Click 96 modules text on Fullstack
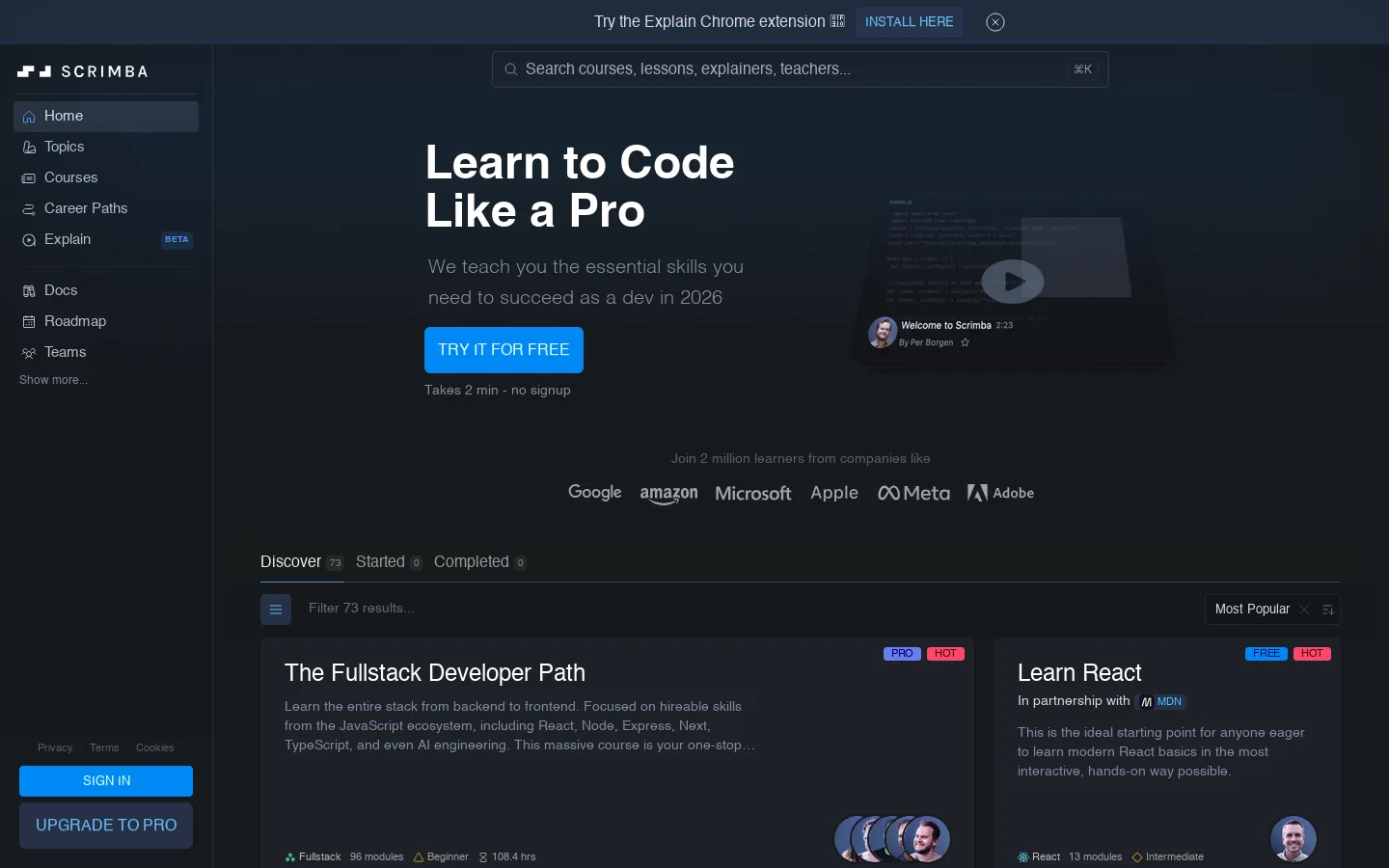Image resolution: width=1389 pixels, height=868 pixels. pos(376,856)
